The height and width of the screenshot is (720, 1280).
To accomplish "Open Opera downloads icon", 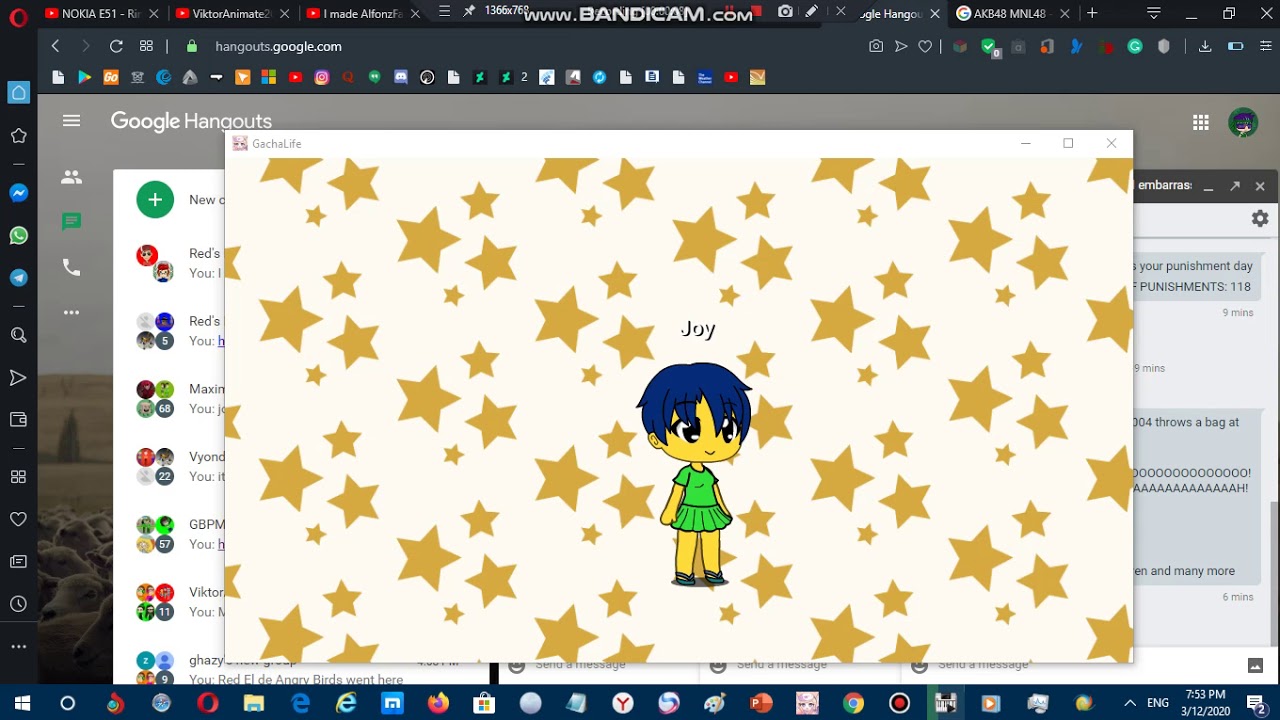I will (1205, 46).
